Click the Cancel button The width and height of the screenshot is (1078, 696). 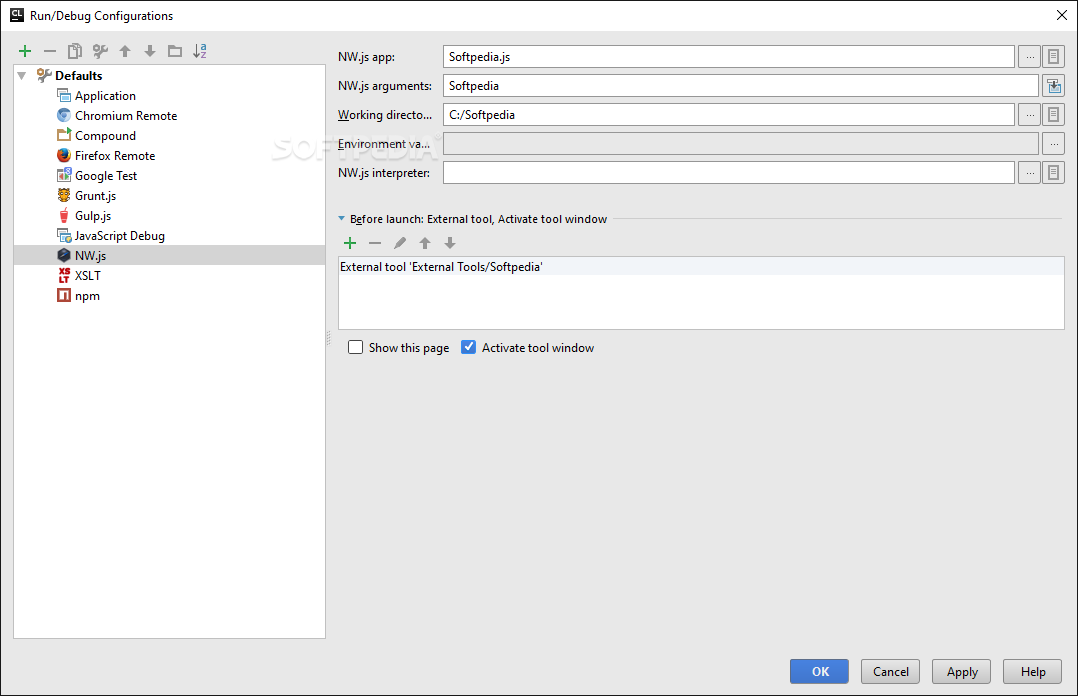click(x=890, y=671)
